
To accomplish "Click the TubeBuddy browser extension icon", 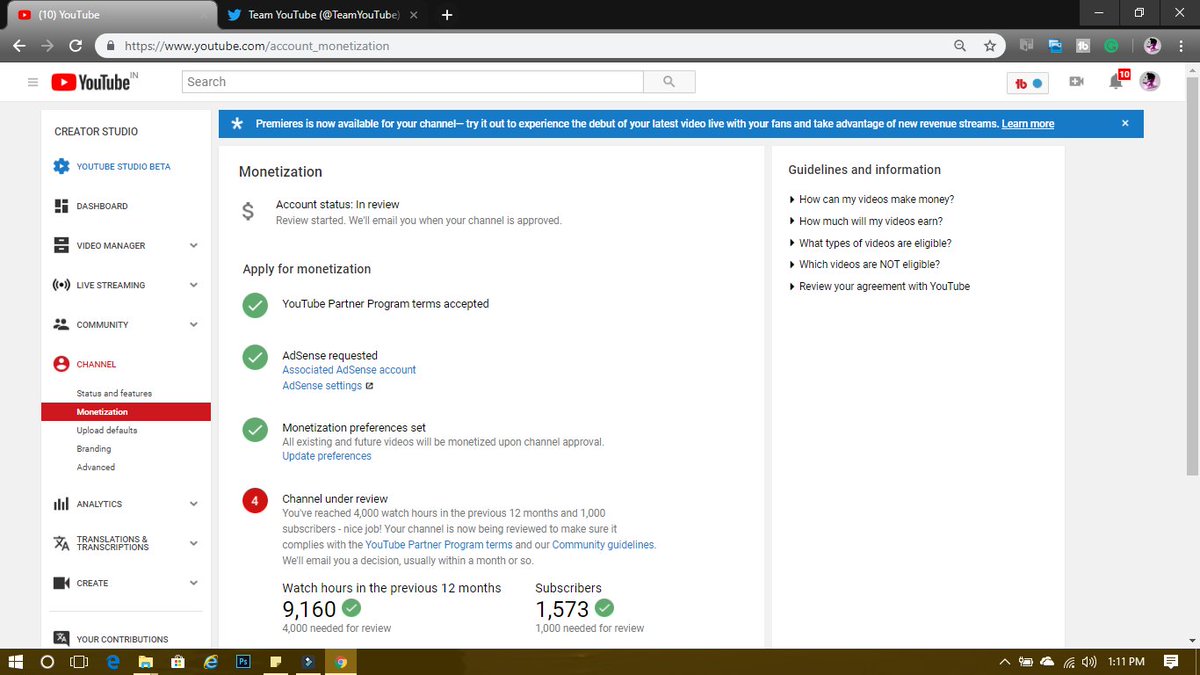I will (1083, 46).
